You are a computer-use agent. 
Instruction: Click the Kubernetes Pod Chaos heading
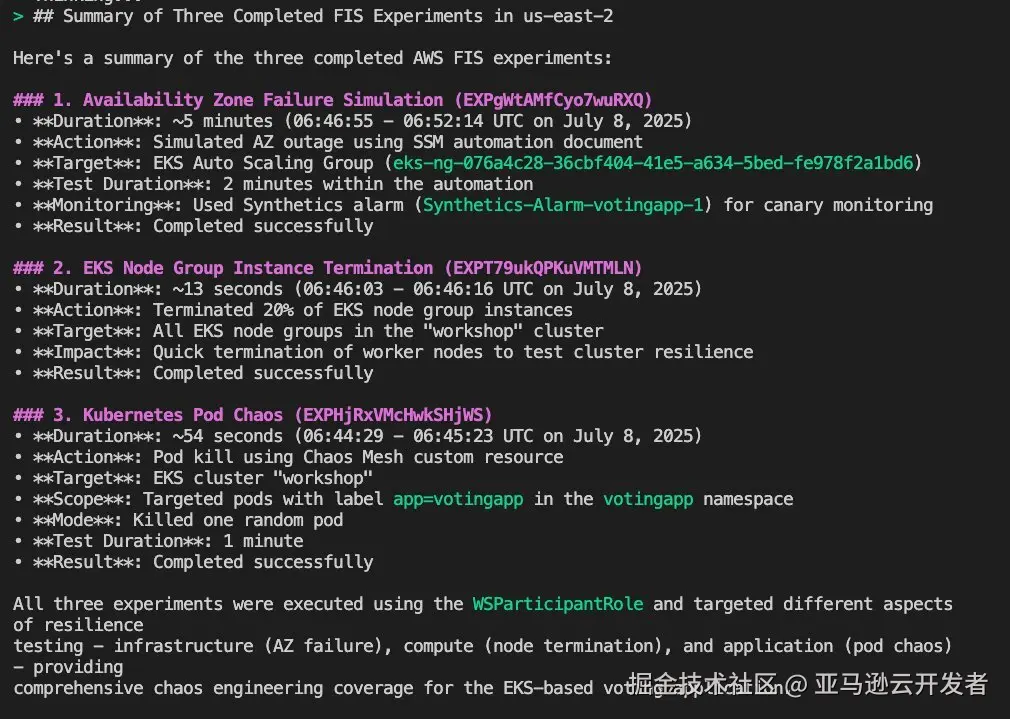pos(183,415)
